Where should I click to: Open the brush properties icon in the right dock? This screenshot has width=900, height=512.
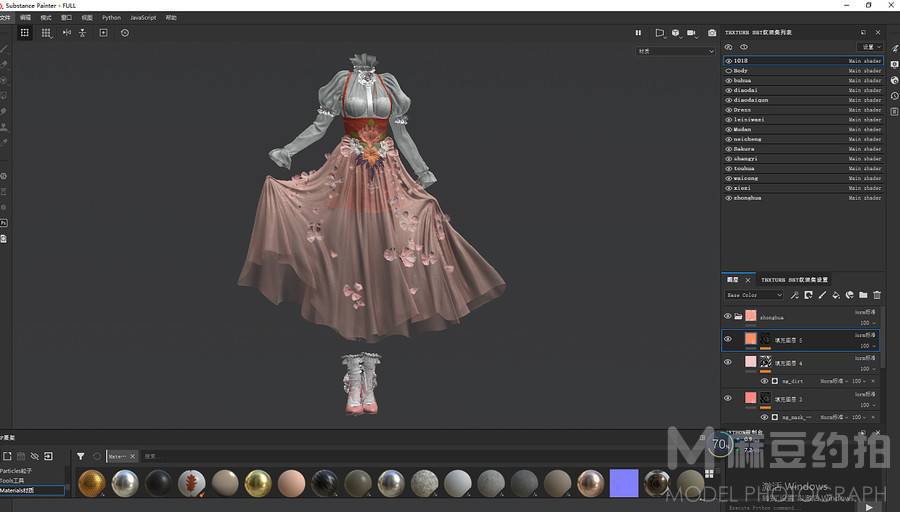(894, 49)
